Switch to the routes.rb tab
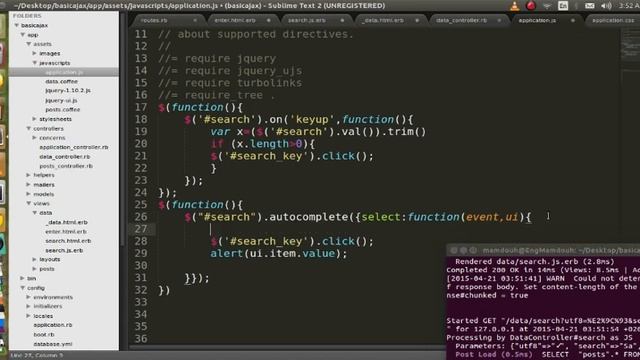Screen dimensions: 640x360 (154, 20)
